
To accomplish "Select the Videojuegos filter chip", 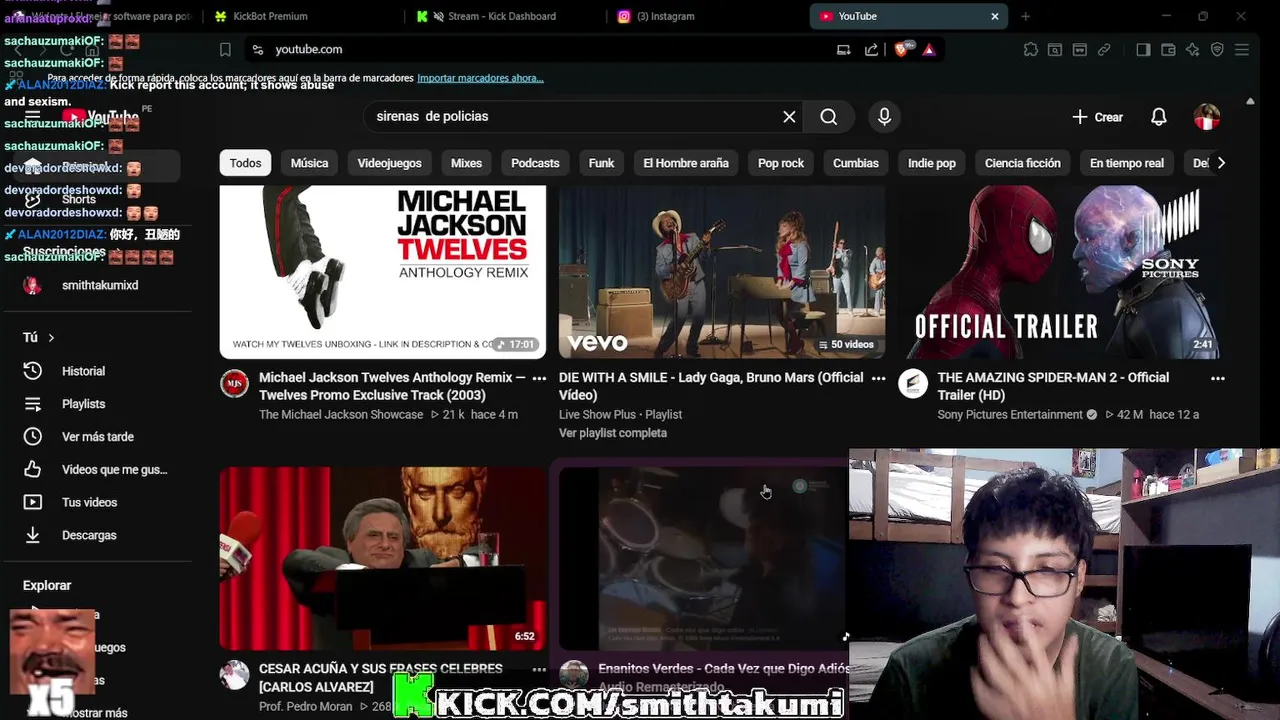I will point(389,163).
